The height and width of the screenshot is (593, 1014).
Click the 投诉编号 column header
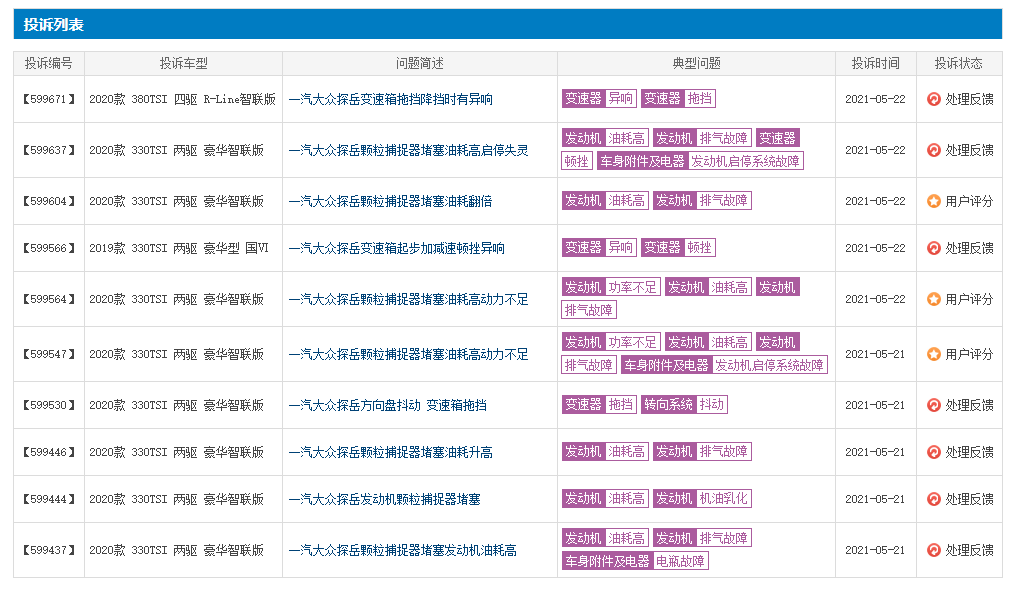(49, 63)
